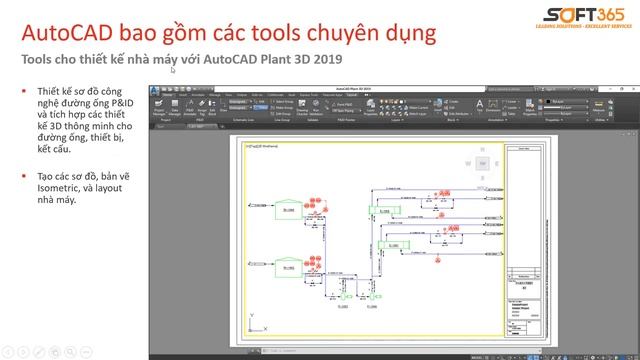
Task: Expand the Properties panel title
Action: click(x=554, y=120)
